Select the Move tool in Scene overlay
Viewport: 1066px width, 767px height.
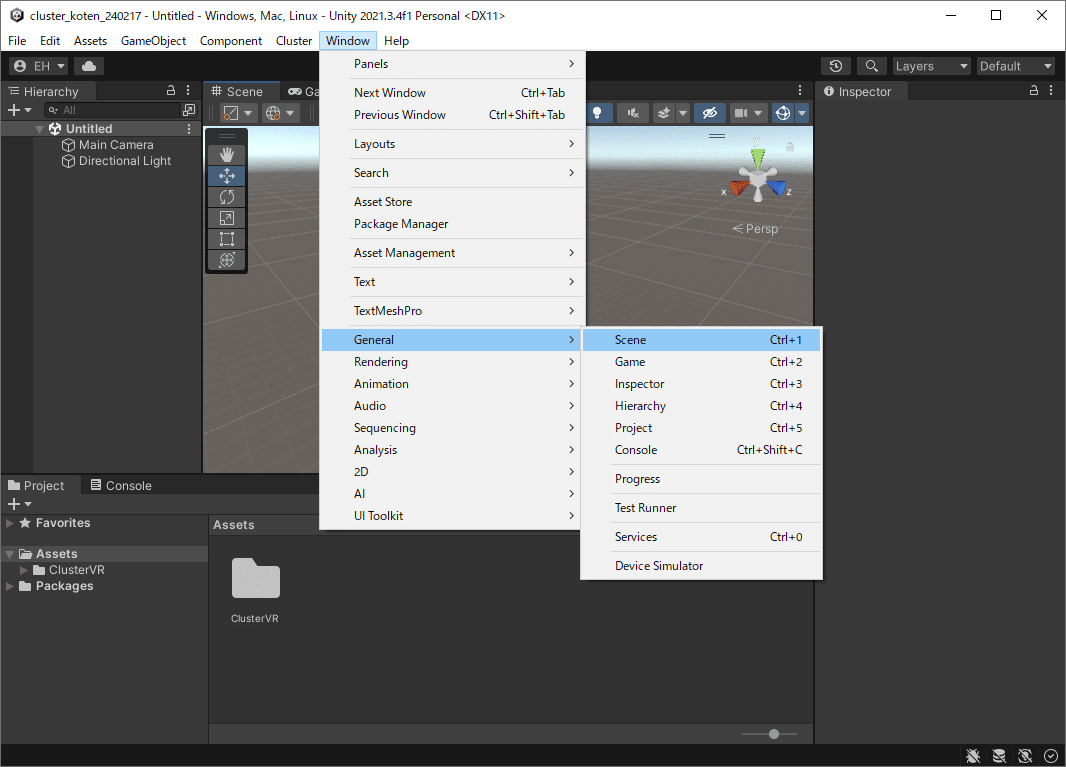click(226, 176)
